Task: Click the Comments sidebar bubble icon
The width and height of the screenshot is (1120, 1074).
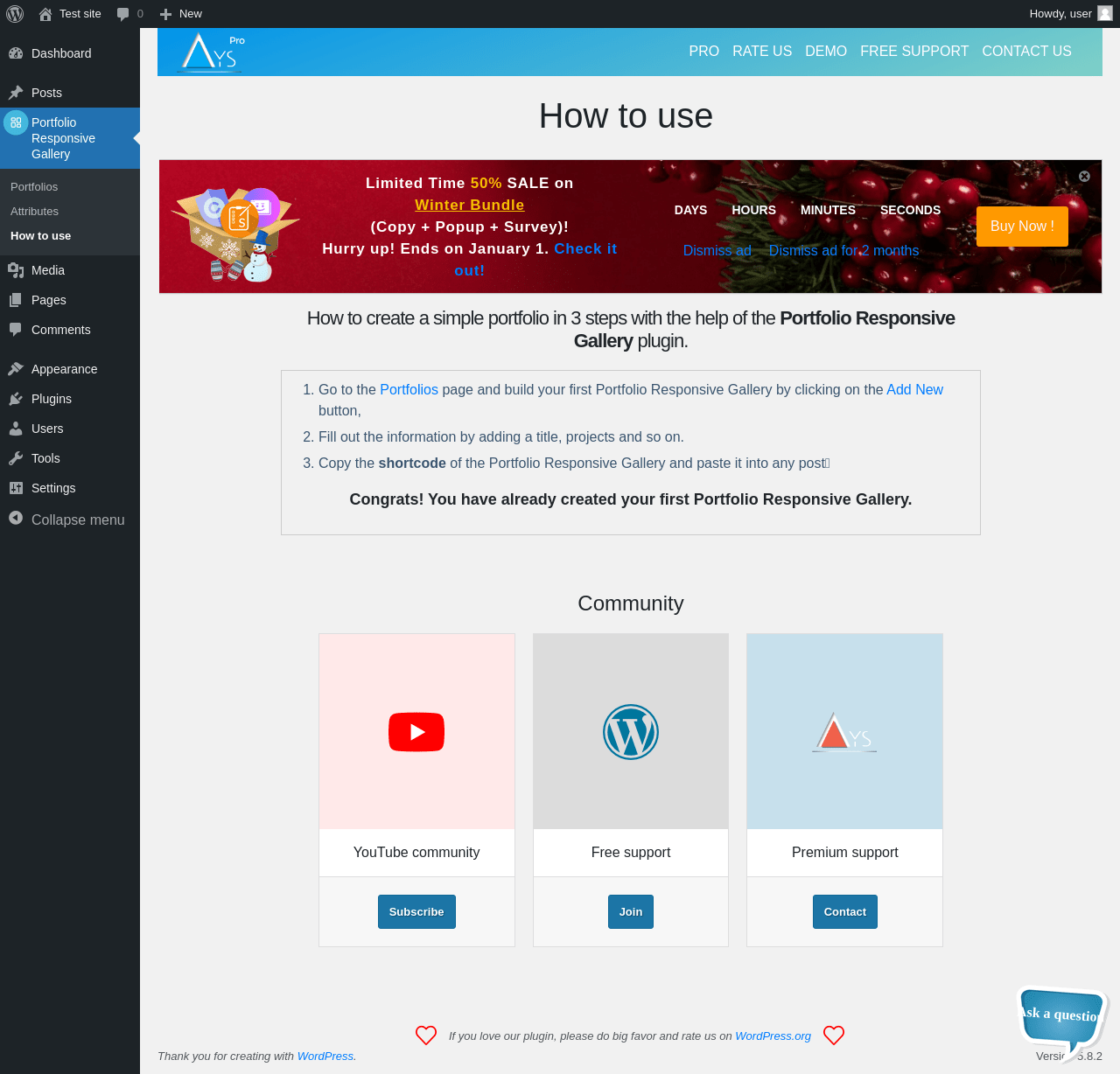Action: (x=16, y=330)
